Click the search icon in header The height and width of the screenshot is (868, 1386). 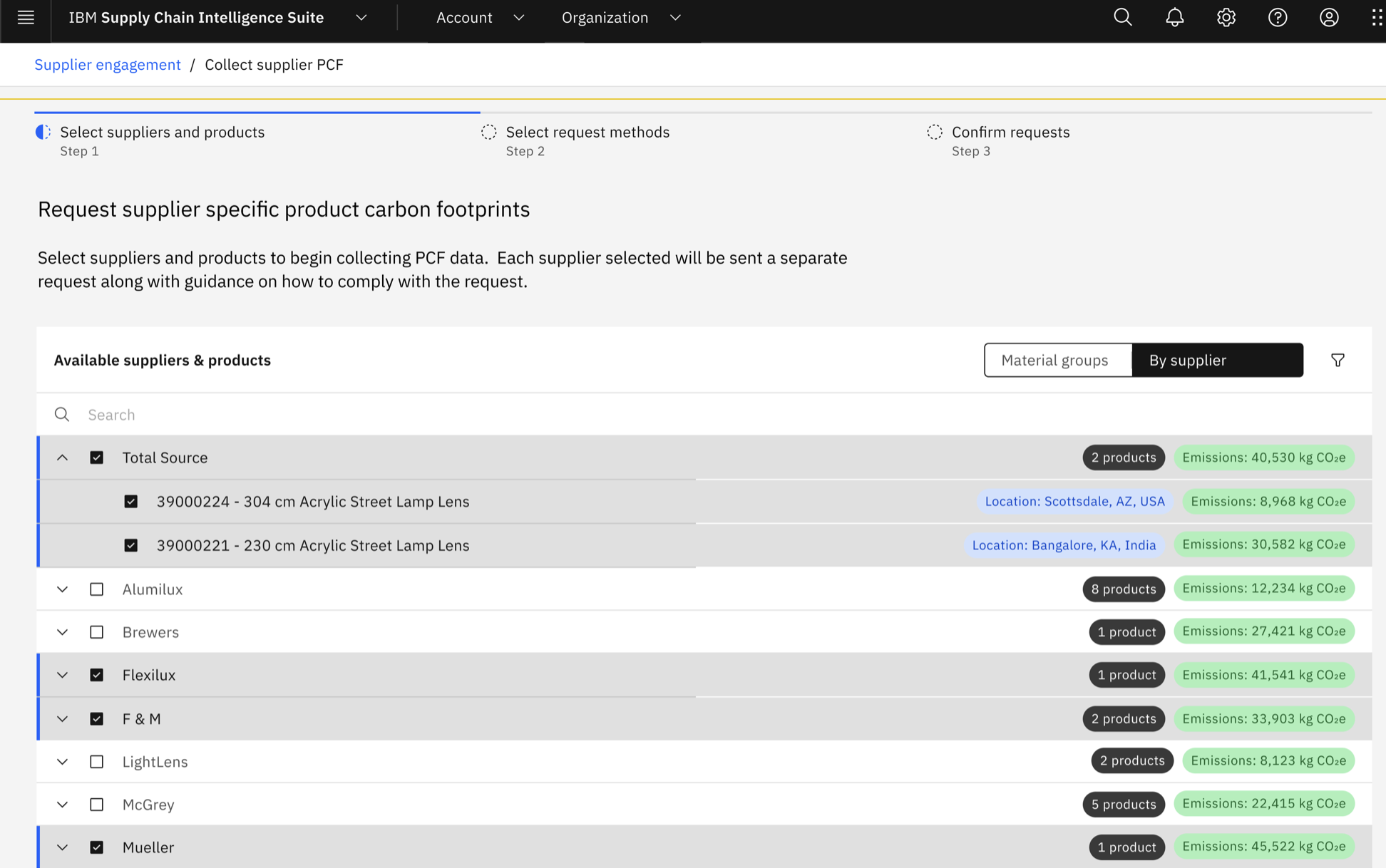(1123, 18)
